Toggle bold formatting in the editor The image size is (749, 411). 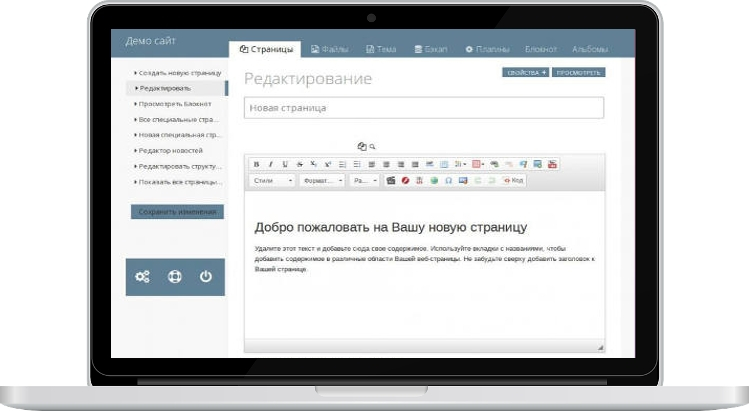pos(257,164)
